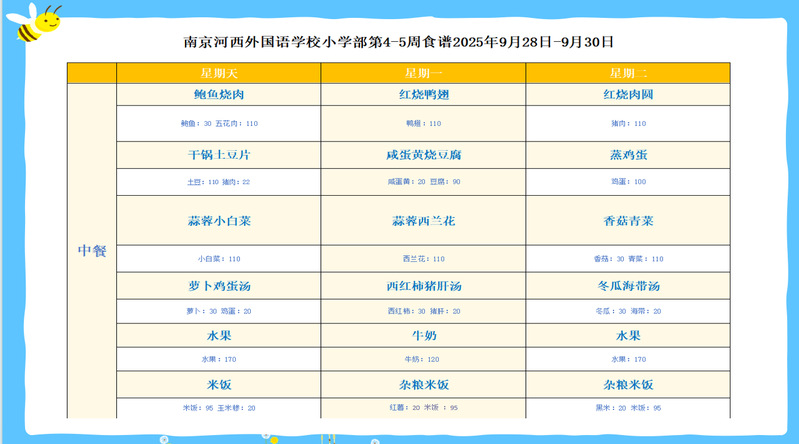Select the 鲍鱼烧肉 dish cell
Screen dimensions: 799x444
click(218, 95)
